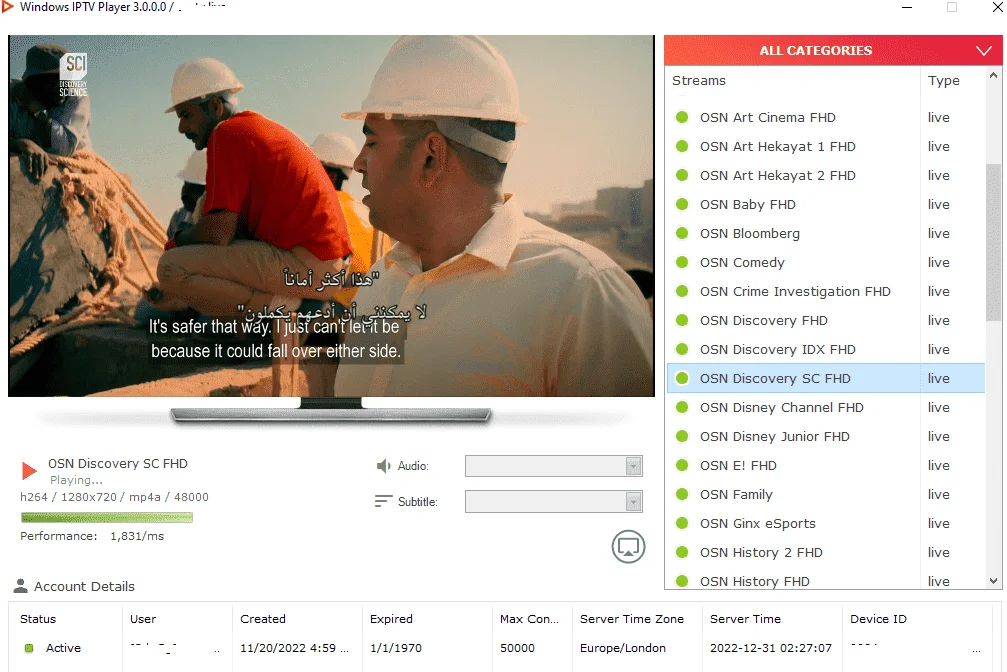
Task: Click the Windows IPTV Player logo icon
Action: coord(8,6)
